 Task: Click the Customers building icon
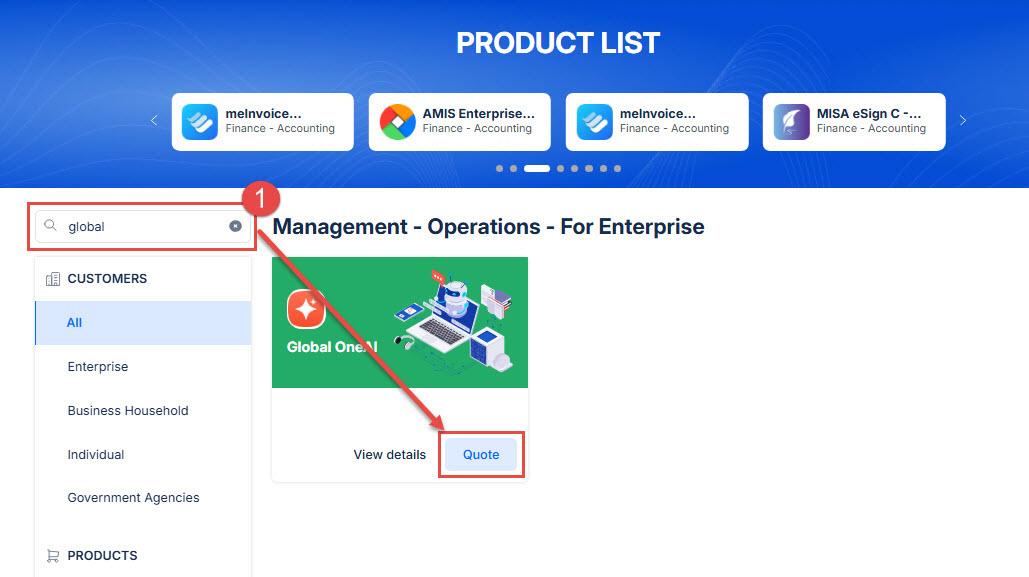point(53,279)
